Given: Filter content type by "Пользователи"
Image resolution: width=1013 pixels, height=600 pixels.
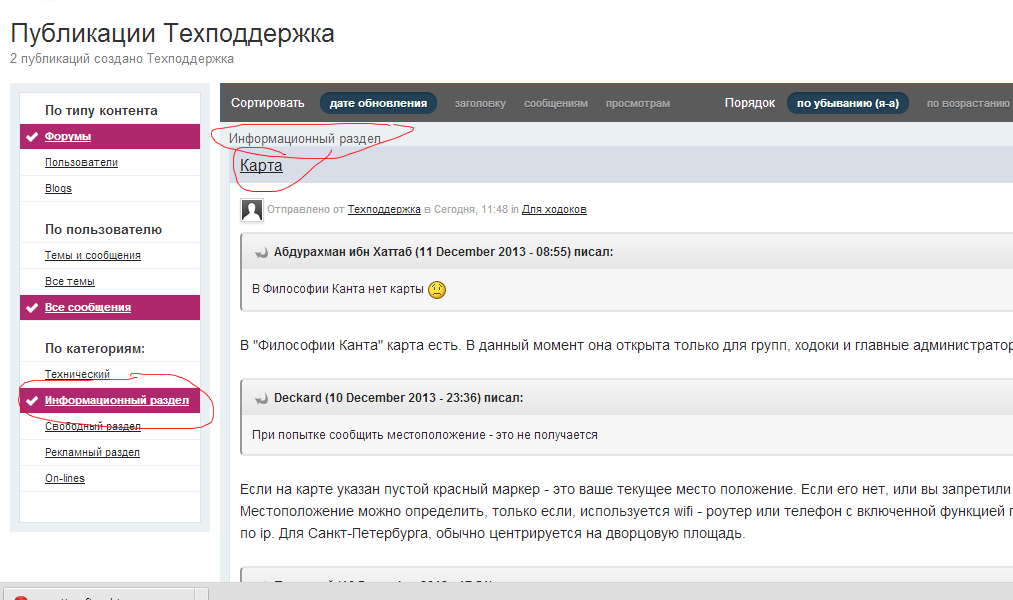Looking at the screenshot, I should click(x=81, y=162).
